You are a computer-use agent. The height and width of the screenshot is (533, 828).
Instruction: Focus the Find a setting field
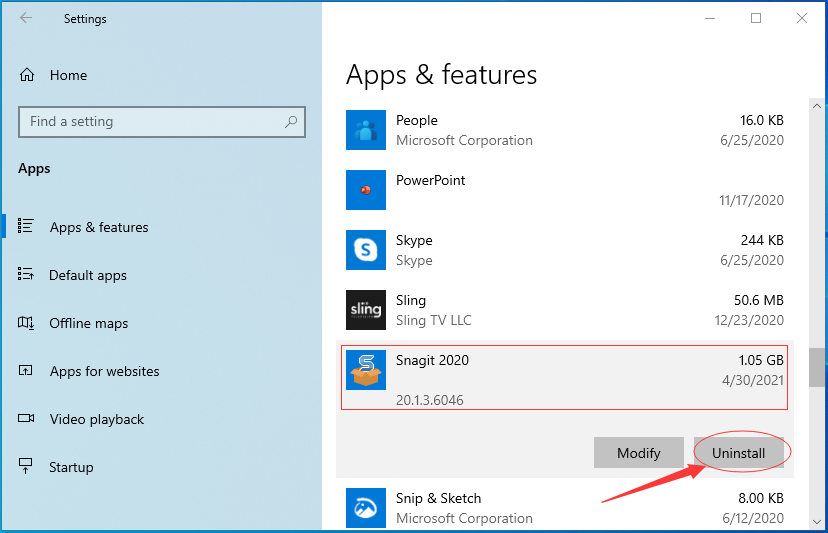pyautogui.click(x=162, y=122)
